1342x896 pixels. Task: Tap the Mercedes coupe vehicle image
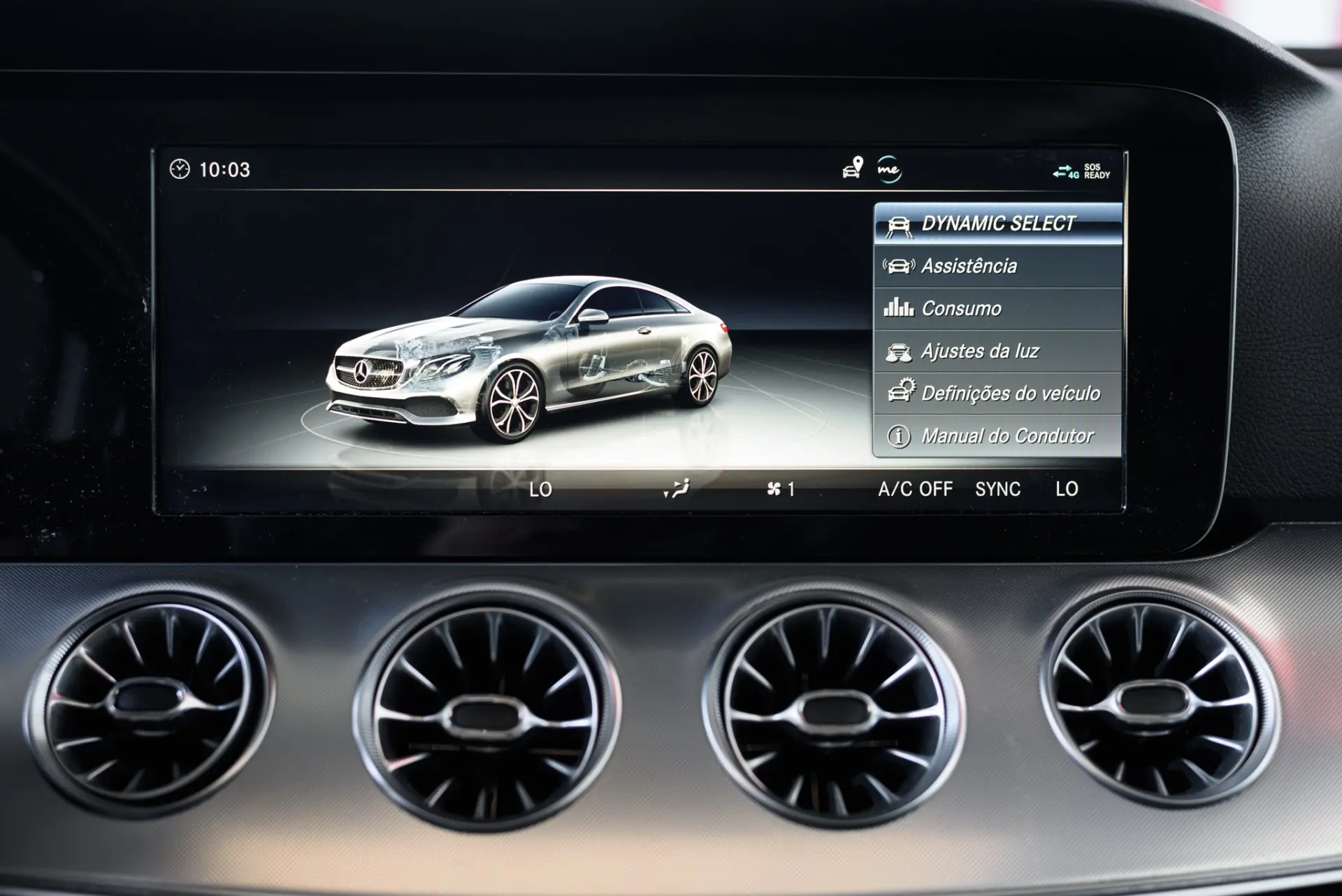coord(529,359)
